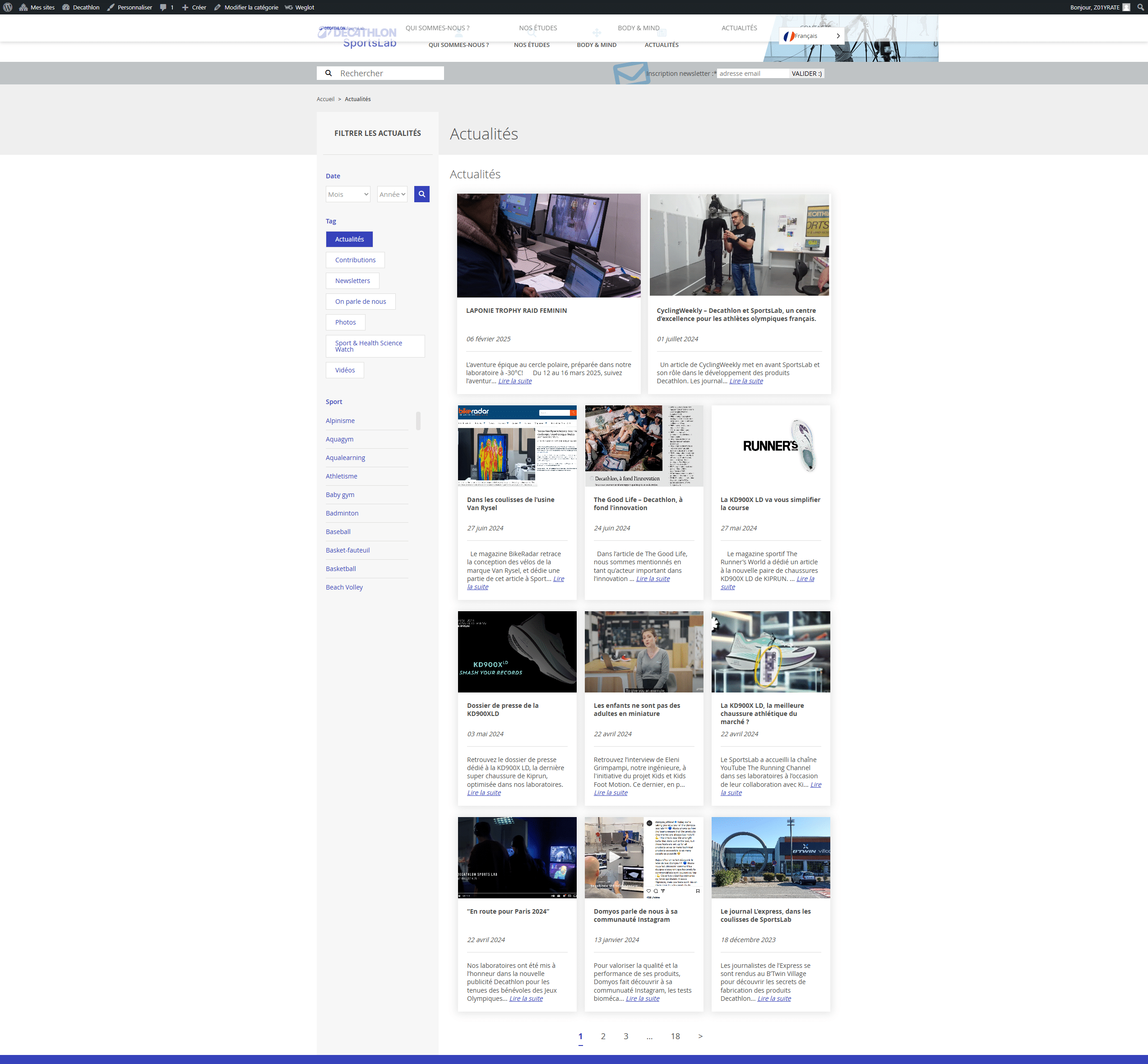Select Sport & Health Science Watch tag

(x=375, y=346)
